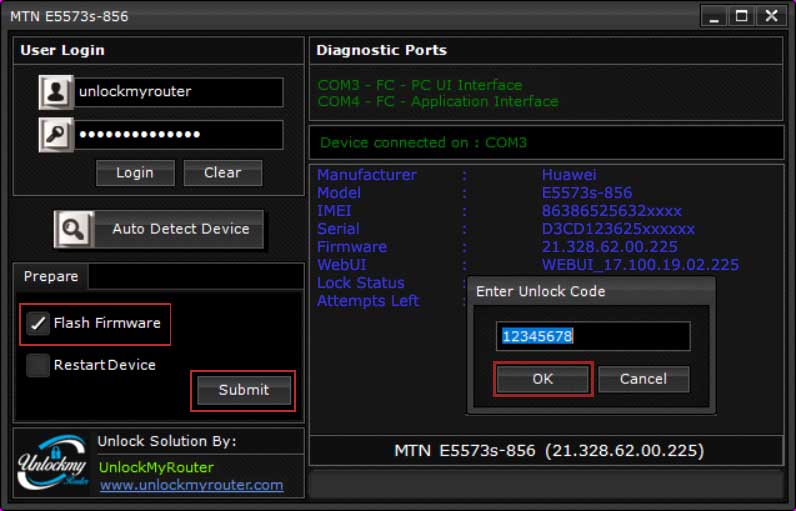Confirm the unlock code with OK
The height and width of the screenshot is (511, 796).
pos(543,379)
